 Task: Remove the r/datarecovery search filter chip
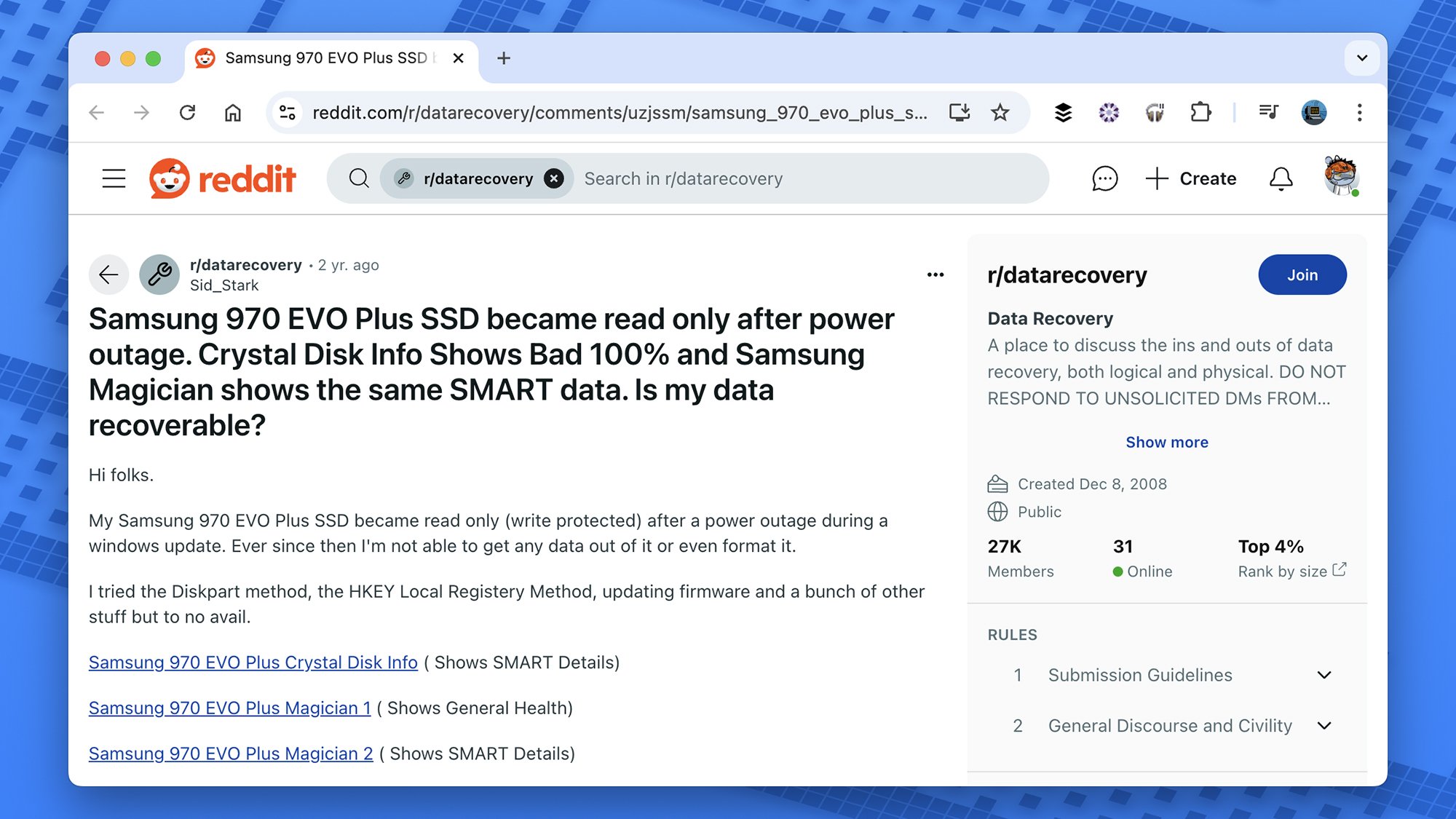click(554, 178)
